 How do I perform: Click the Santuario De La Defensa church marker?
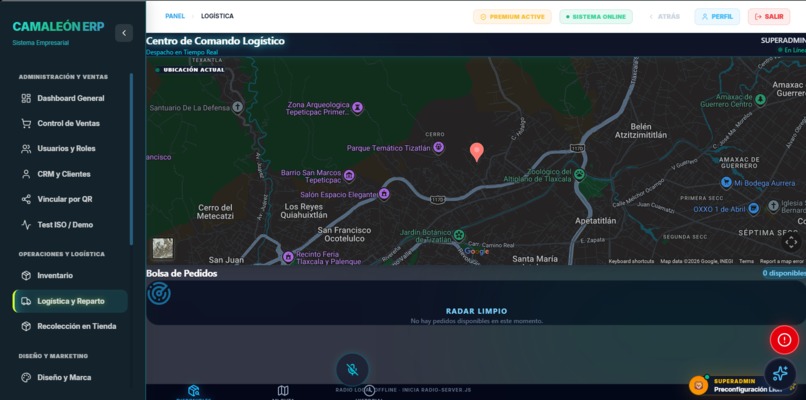[x=237, y=107]
